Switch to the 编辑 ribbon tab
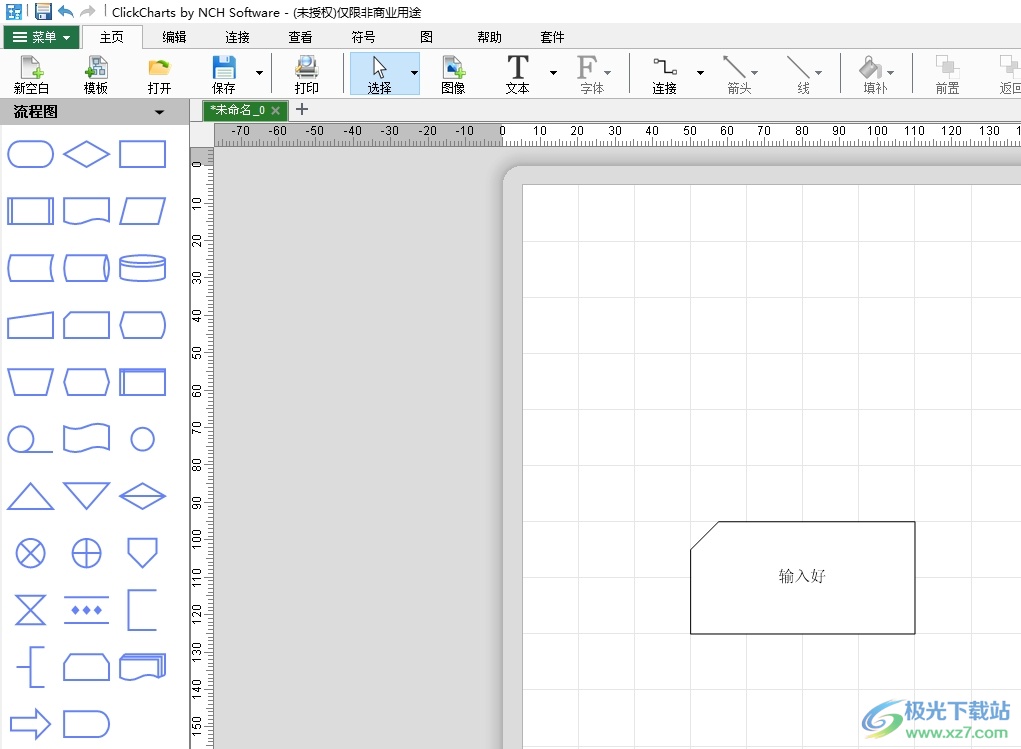Screen dimensions: 1021x749 (x=174, y=37)
